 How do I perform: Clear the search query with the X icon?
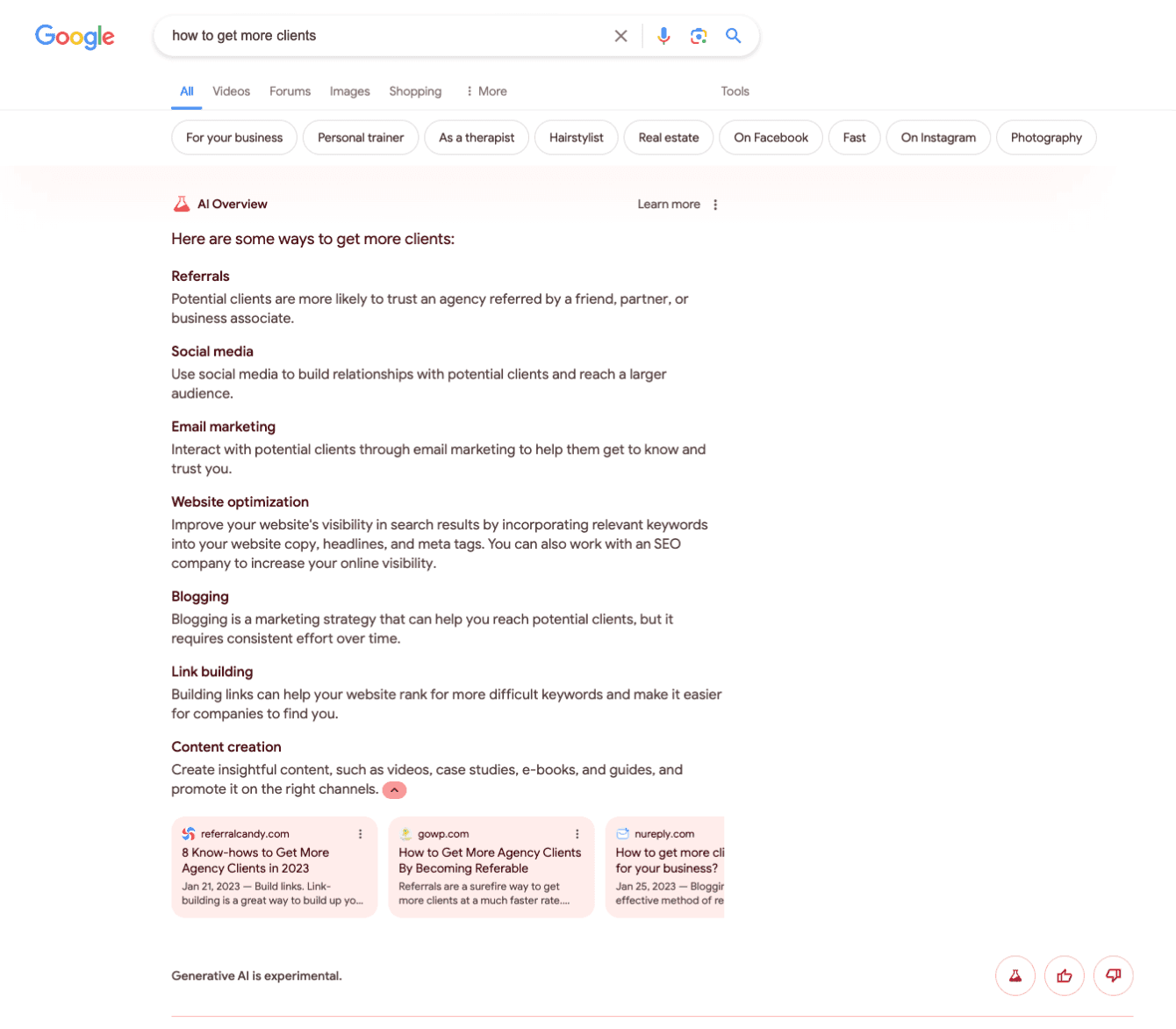(x=620, y=36)
